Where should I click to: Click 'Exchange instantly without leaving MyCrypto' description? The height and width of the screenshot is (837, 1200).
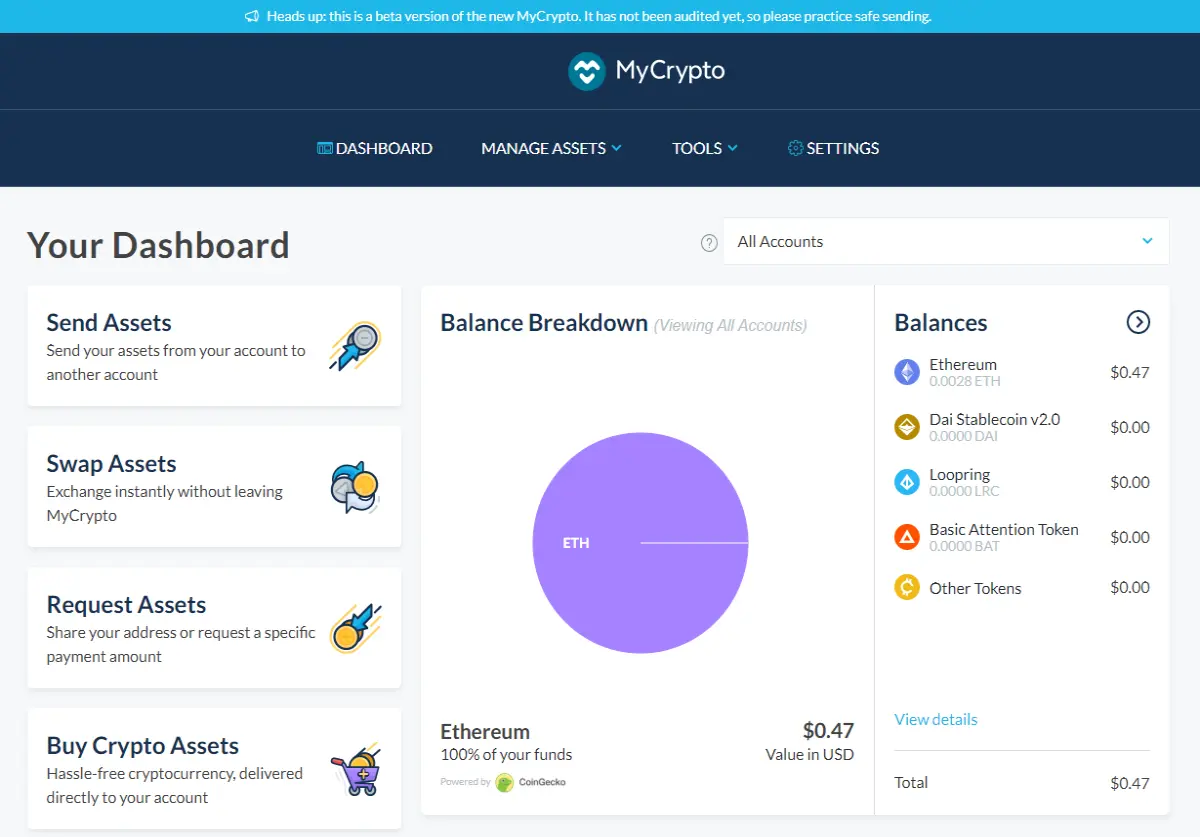pos(164,504)
